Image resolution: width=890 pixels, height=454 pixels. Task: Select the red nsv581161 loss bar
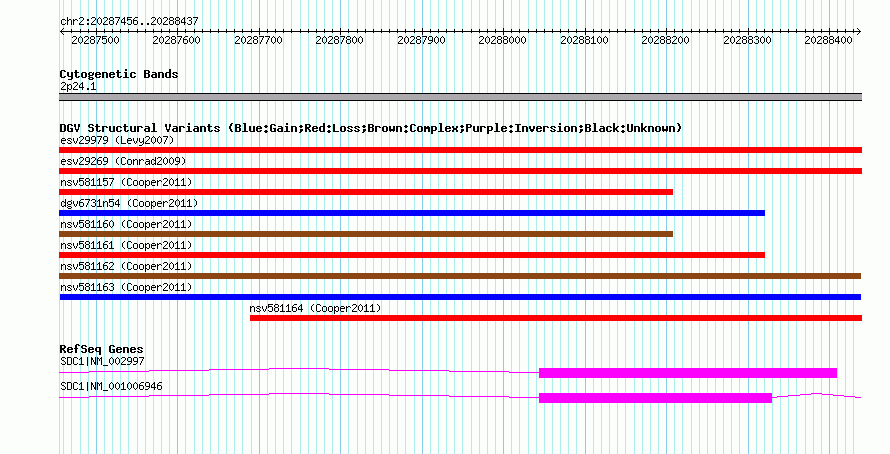point(412,255)
